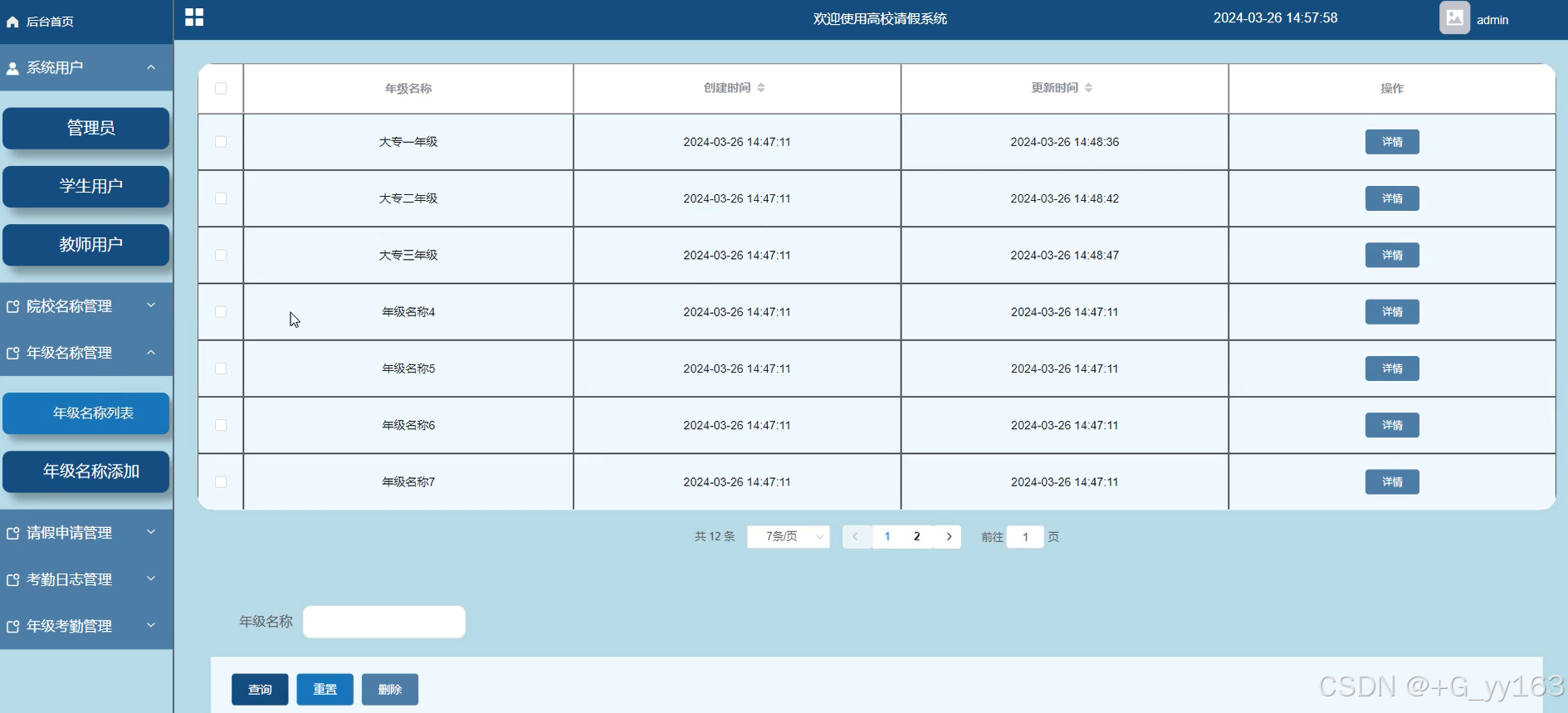Click the 2024-03-26 14:48:47 update time cell
Image resolution: width=1568 pixels, height=713 pixels.
(1065, 255)
